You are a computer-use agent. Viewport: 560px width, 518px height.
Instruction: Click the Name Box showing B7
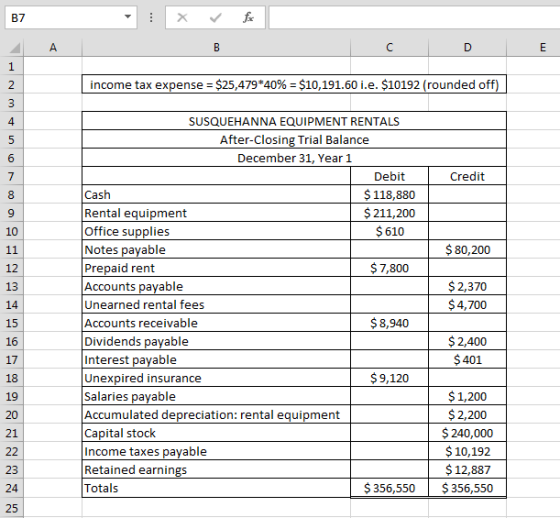[x=71, y=17]
